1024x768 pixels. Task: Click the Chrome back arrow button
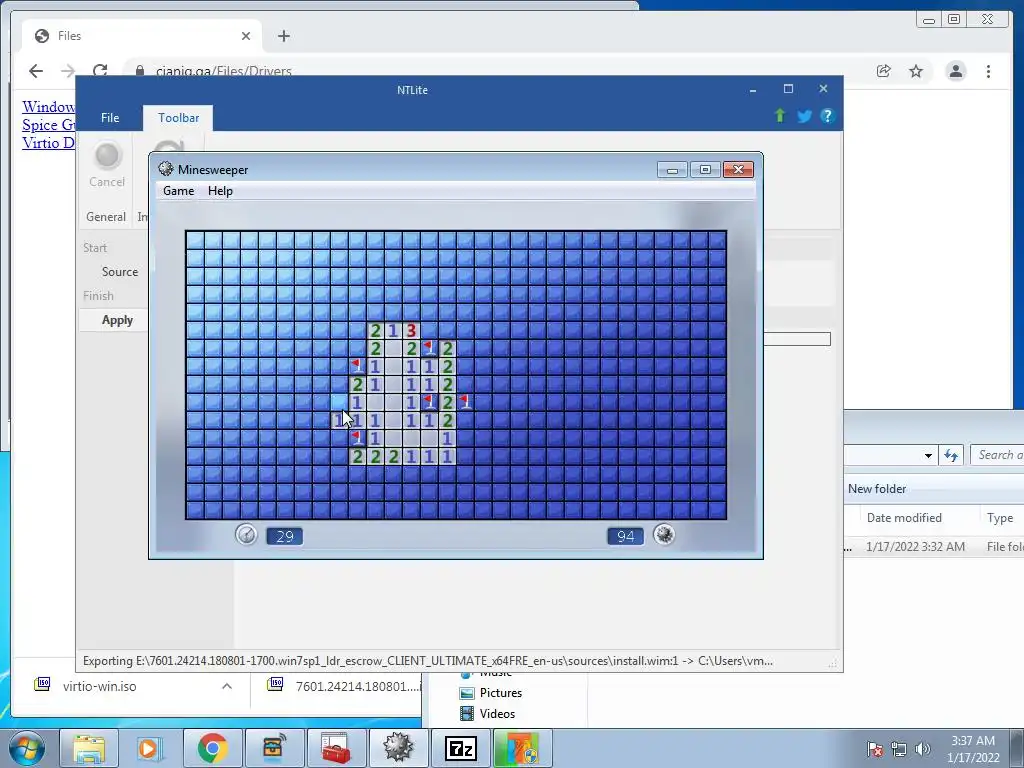click(36, 71)
